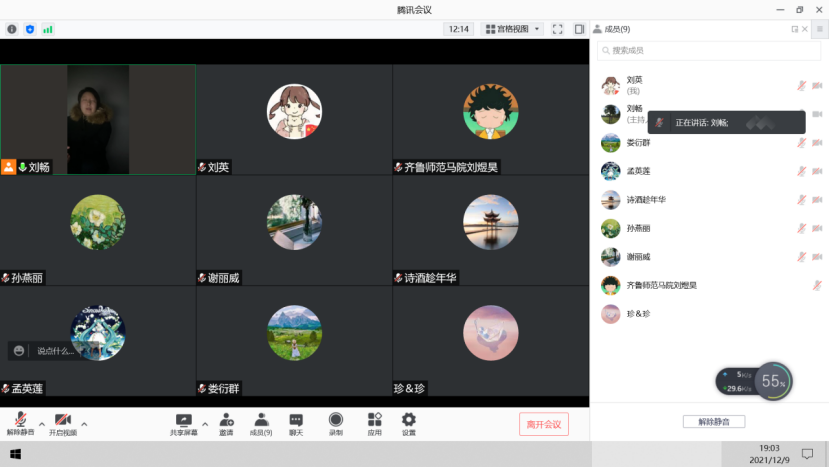The height and width of the screenshot is (467, 830).
Task: Enter full screen with the fullscreen icon
Action: [558, 29]
